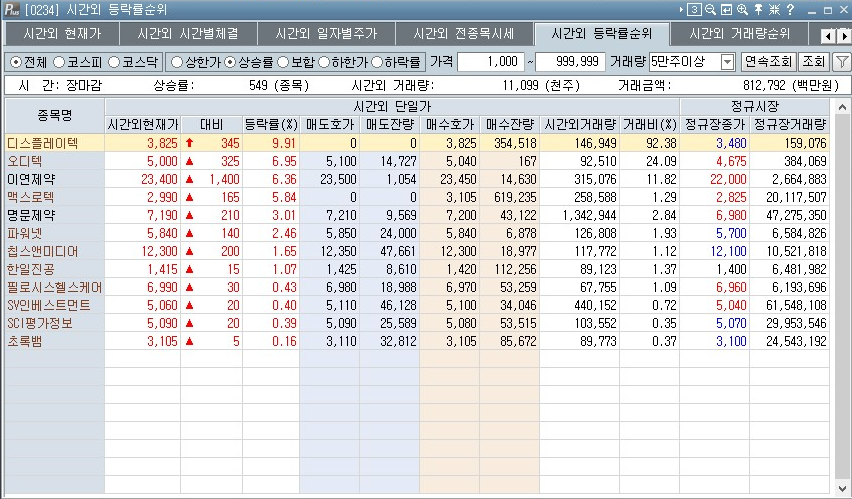Screen dimensions: 852x499
Task: Sort by the 등락률(%) column header
Action: [x=271, y=124]
